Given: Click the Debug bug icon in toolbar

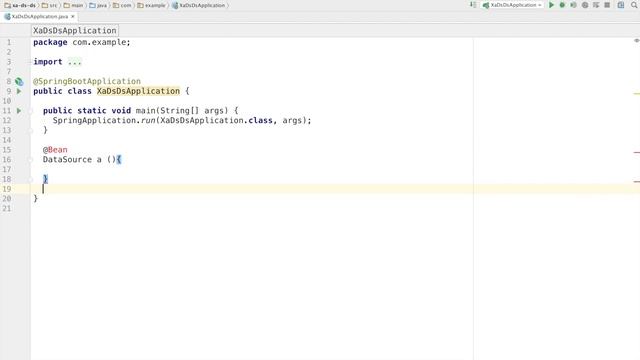Looking at the screenshot, I should (562, 5).
